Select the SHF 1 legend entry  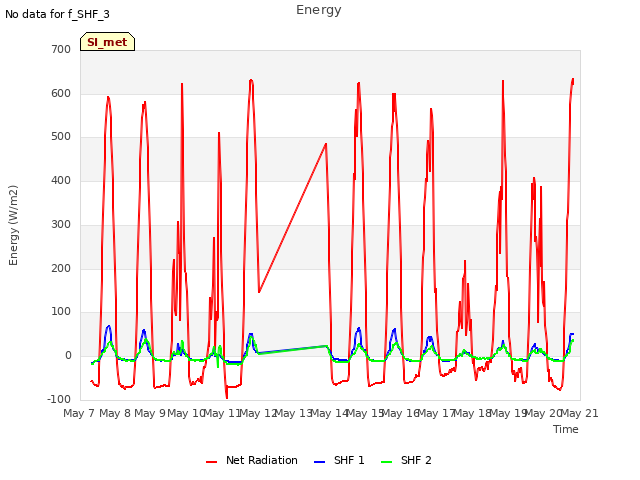coord(339,460)
